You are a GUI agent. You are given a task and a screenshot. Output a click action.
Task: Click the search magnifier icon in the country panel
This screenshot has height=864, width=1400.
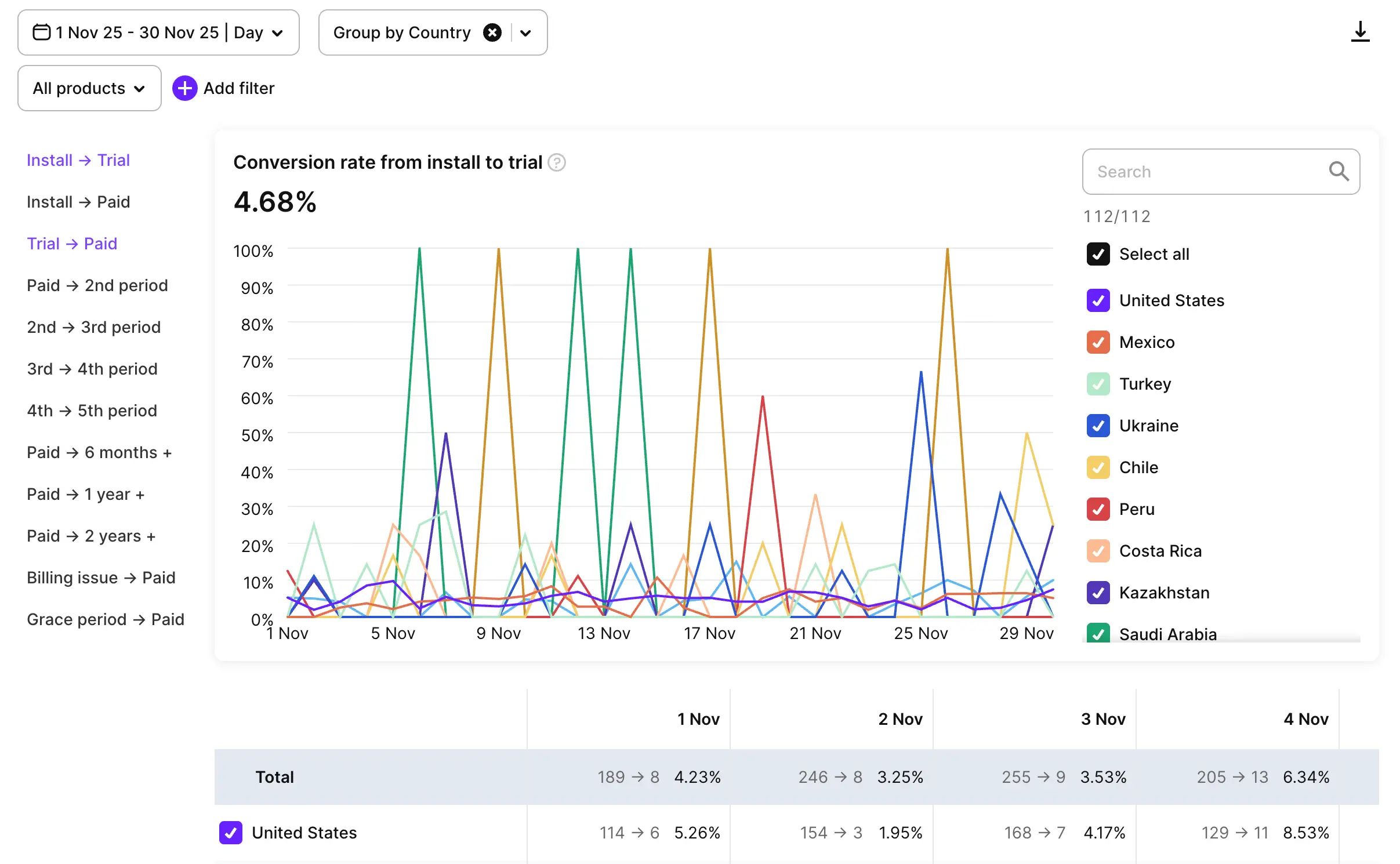coord(1339,171)
